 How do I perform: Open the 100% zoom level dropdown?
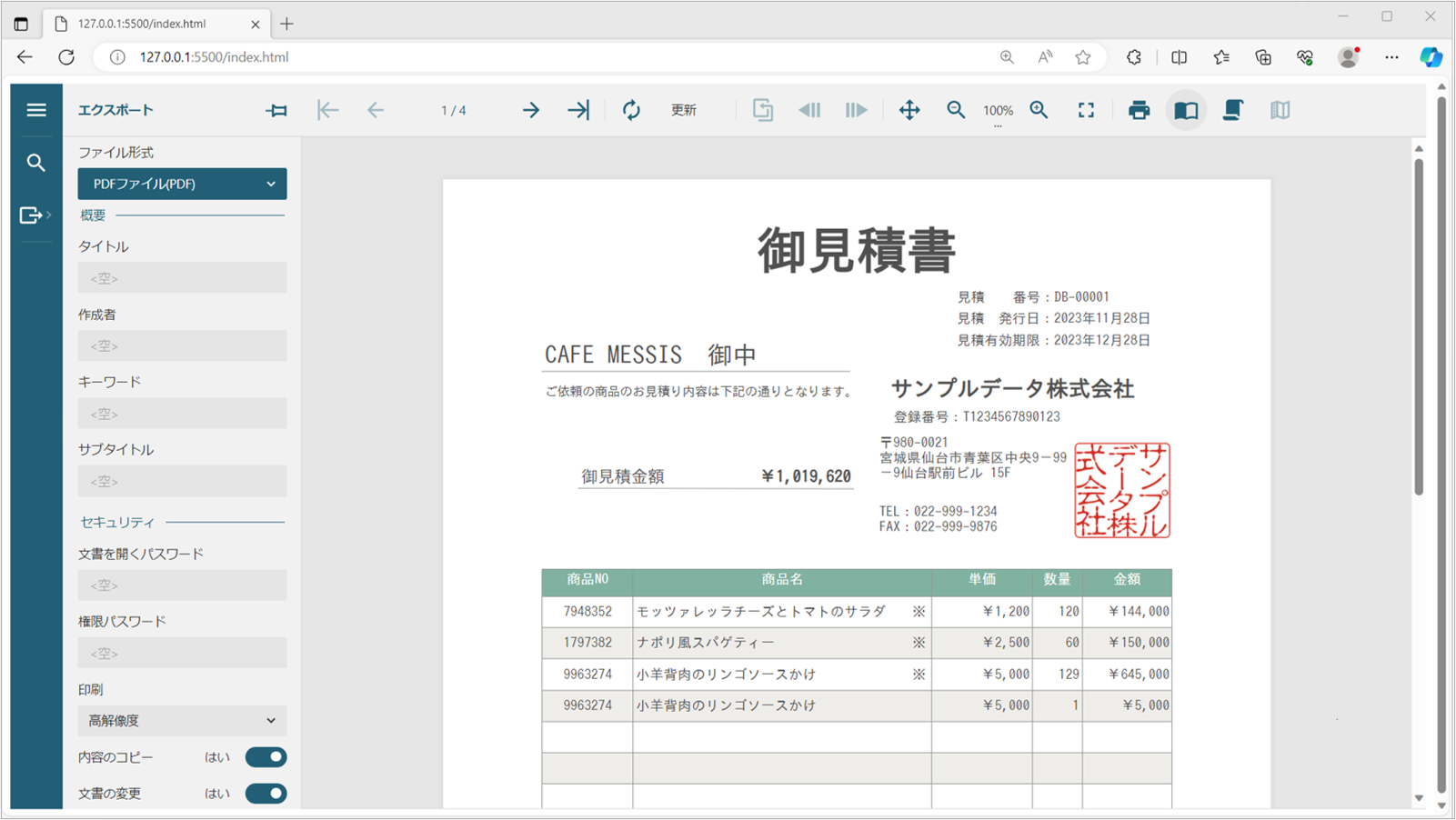click(998, 111)
